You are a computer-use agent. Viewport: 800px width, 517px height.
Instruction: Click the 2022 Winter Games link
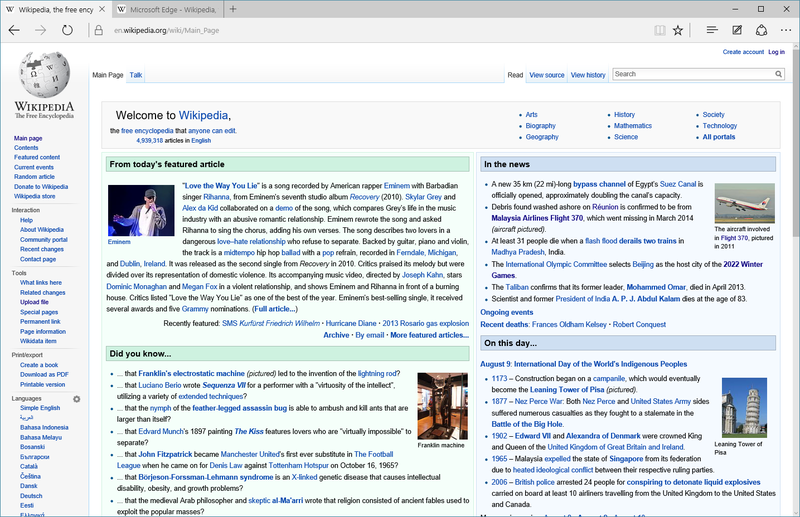[x=627, y=269]
